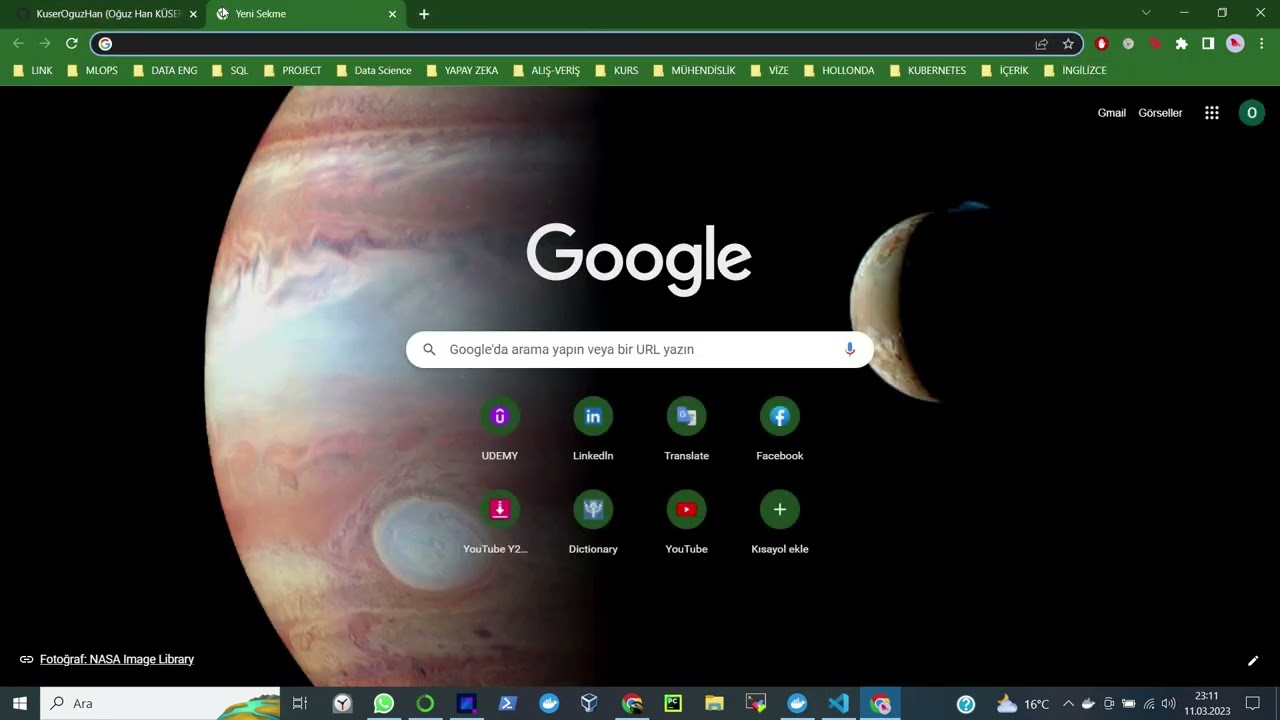
Task: Show hidden system tray icons
Action: tap(1068, 704)
